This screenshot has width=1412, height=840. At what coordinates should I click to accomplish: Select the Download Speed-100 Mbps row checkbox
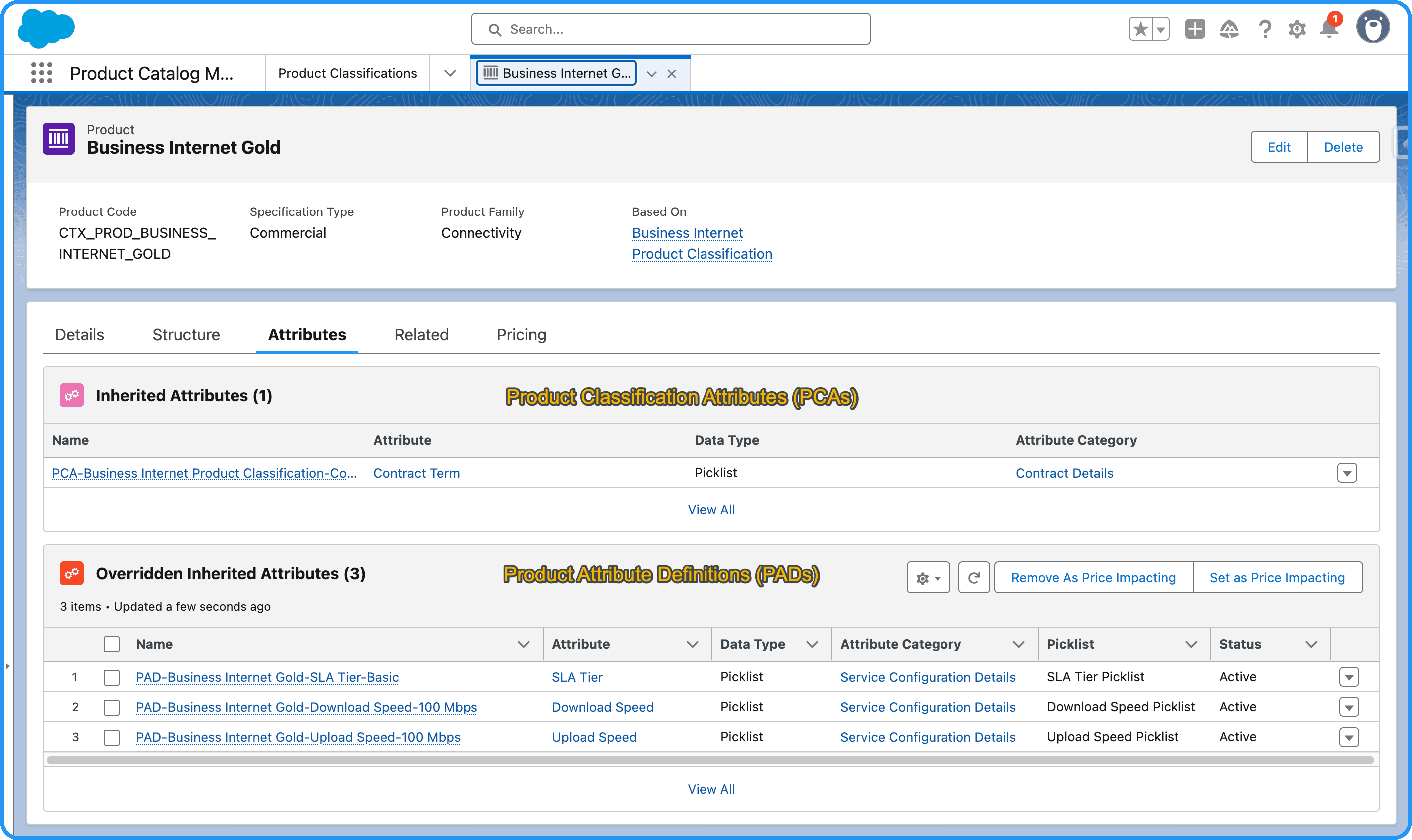pyautogui.click(x=112, y=707)
